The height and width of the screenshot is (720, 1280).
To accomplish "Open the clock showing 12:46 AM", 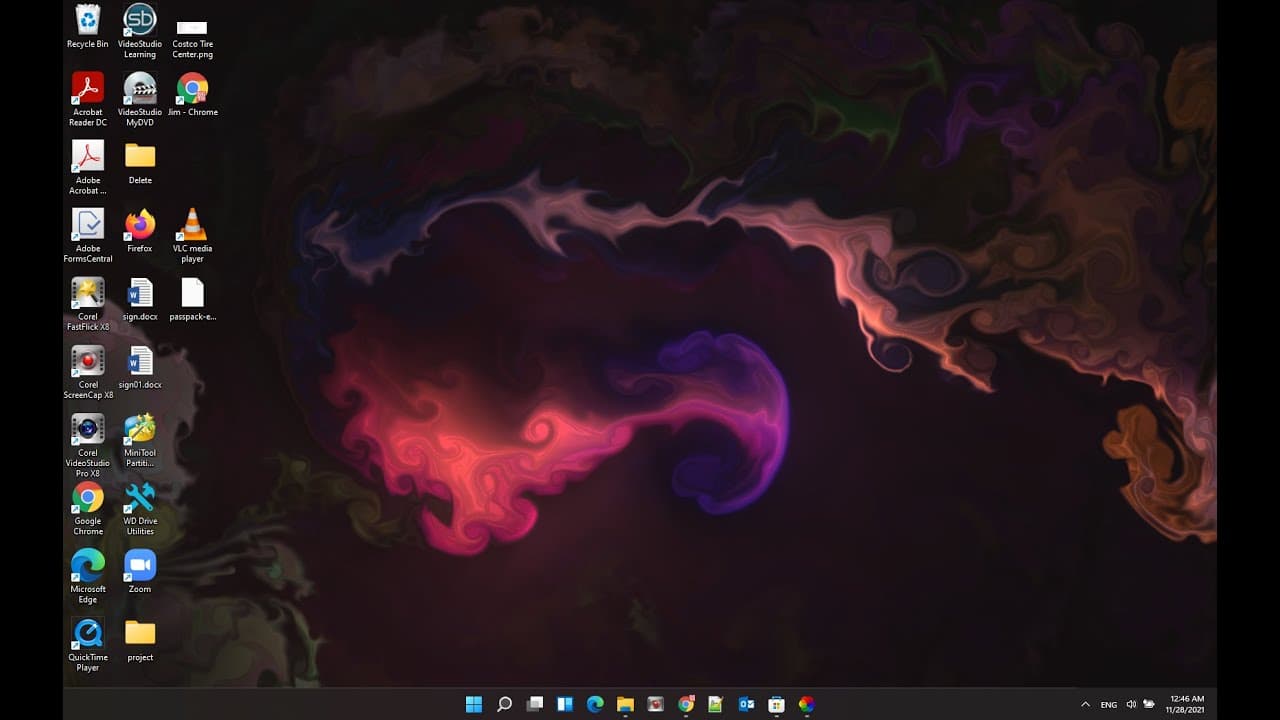I will 1186,704.
